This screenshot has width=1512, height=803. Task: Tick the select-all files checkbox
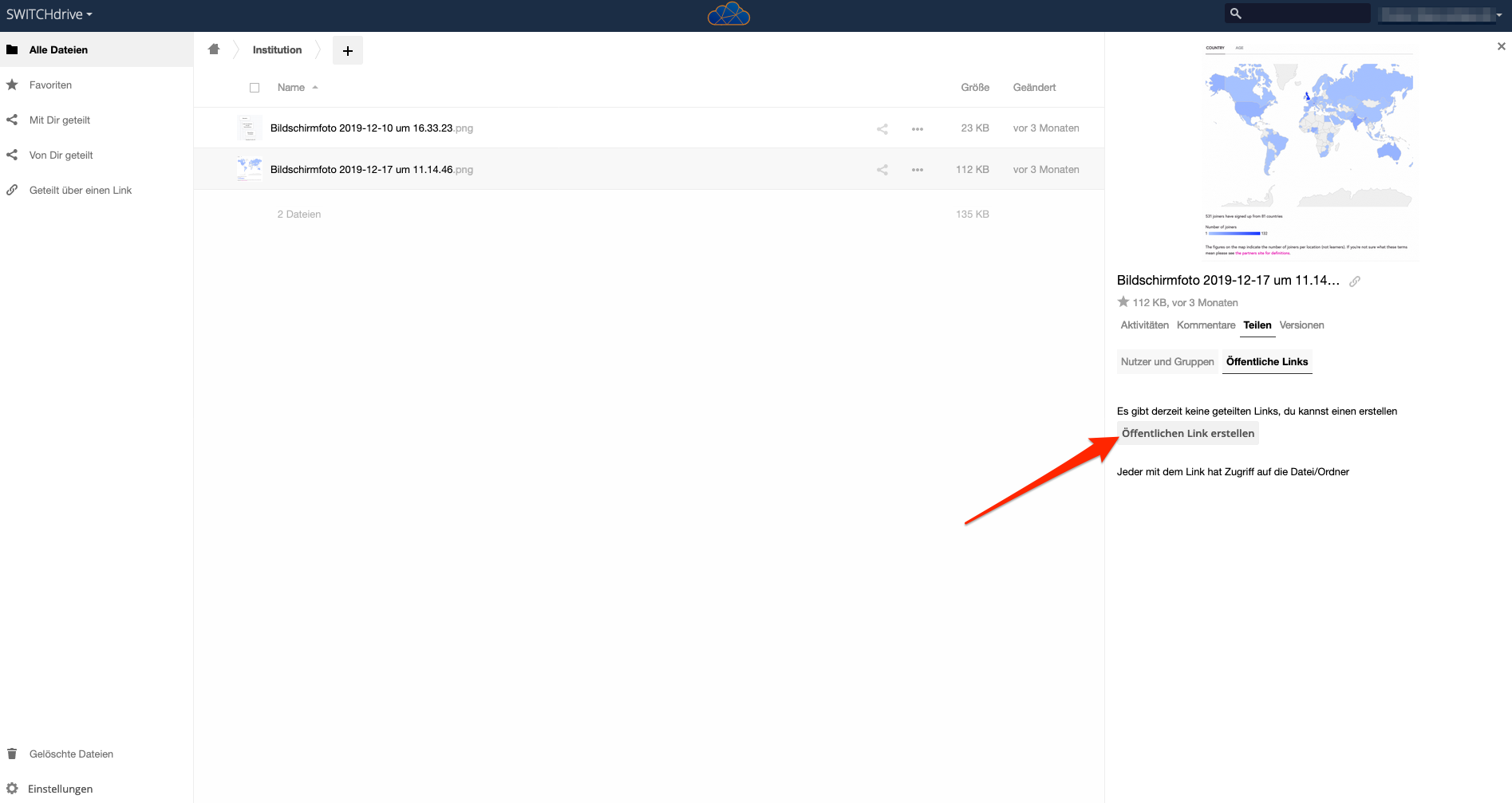pyautogui.click(x=255, y=88)
